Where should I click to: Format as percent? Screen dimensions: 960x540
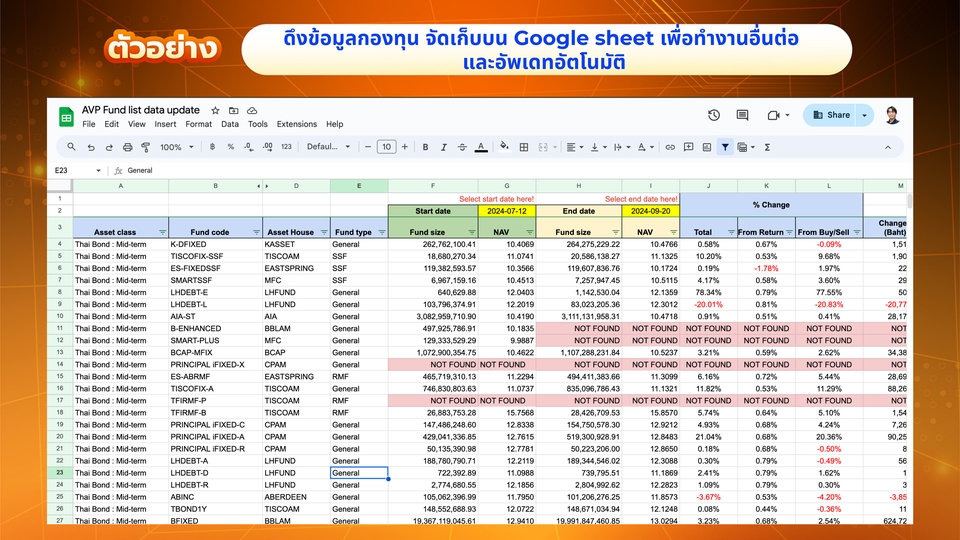pos(231,147)
